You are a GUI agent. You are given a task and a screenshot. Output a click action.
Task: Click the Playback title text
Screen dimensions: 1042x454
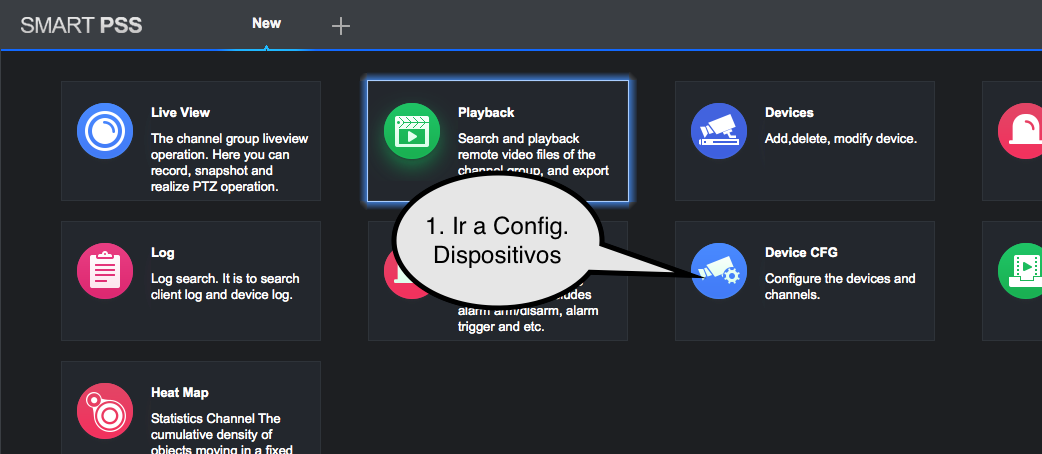click(486, 113)
